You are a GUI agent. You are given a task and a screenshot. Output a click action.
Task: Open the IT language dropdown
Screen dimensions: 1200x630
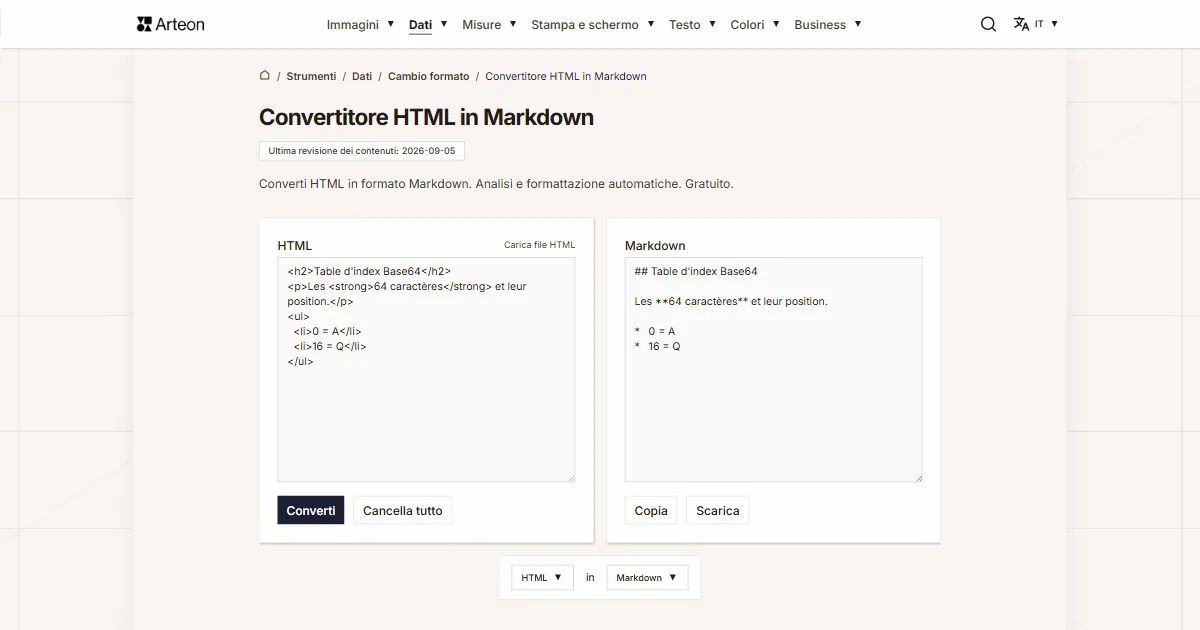tap(1046, 24)
